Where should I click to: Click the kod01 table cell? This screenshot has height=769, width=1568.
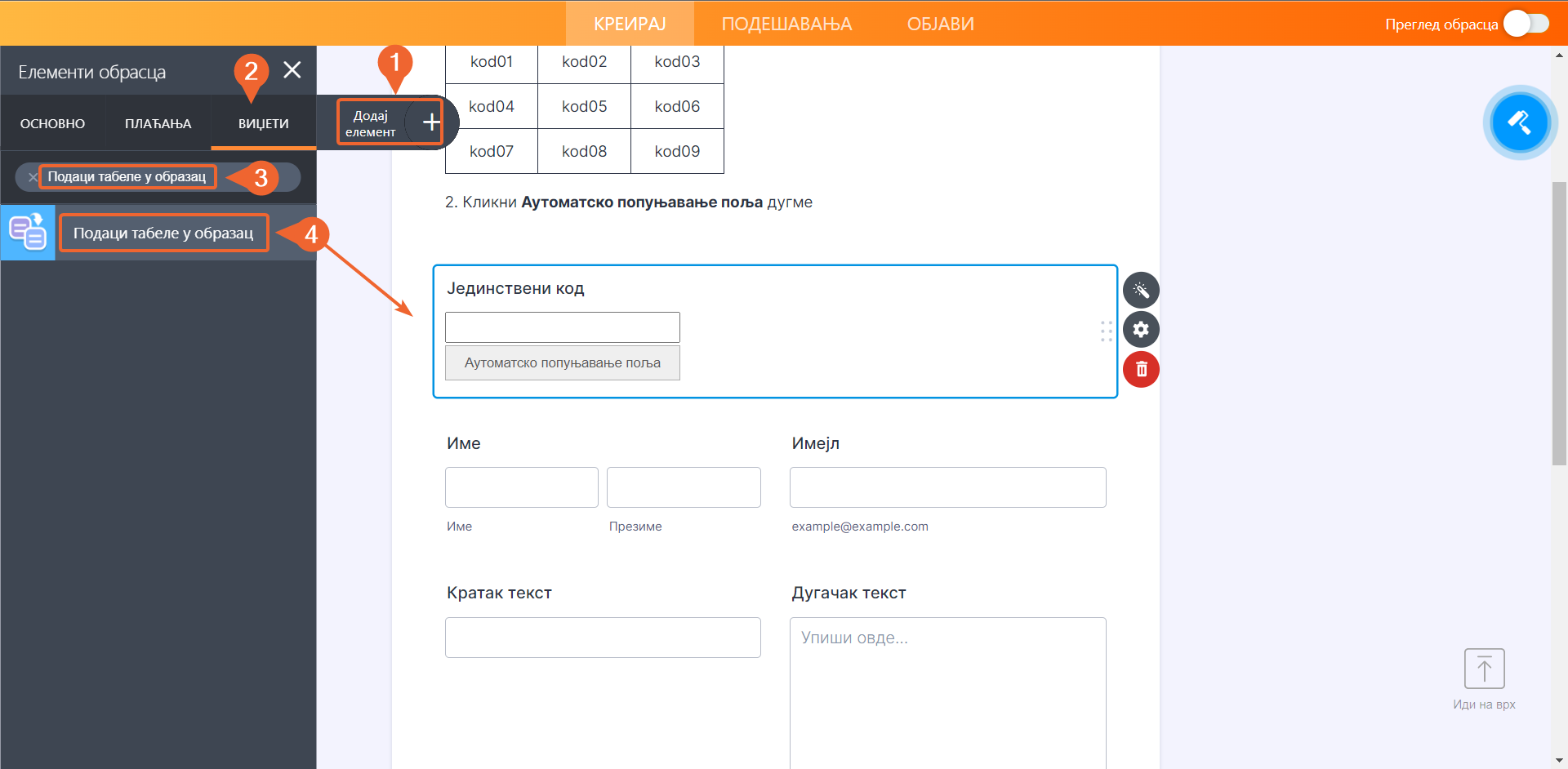coord(492,62)
